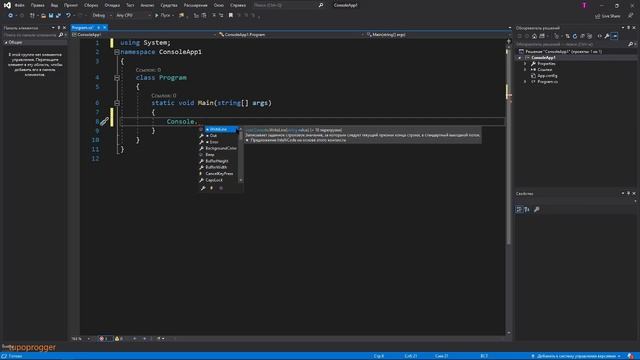Image resolution: width=640 pixels, height=360 pixels.
Task: Click the IntelliSense list scroll down arrow
Action: (241, 180)
